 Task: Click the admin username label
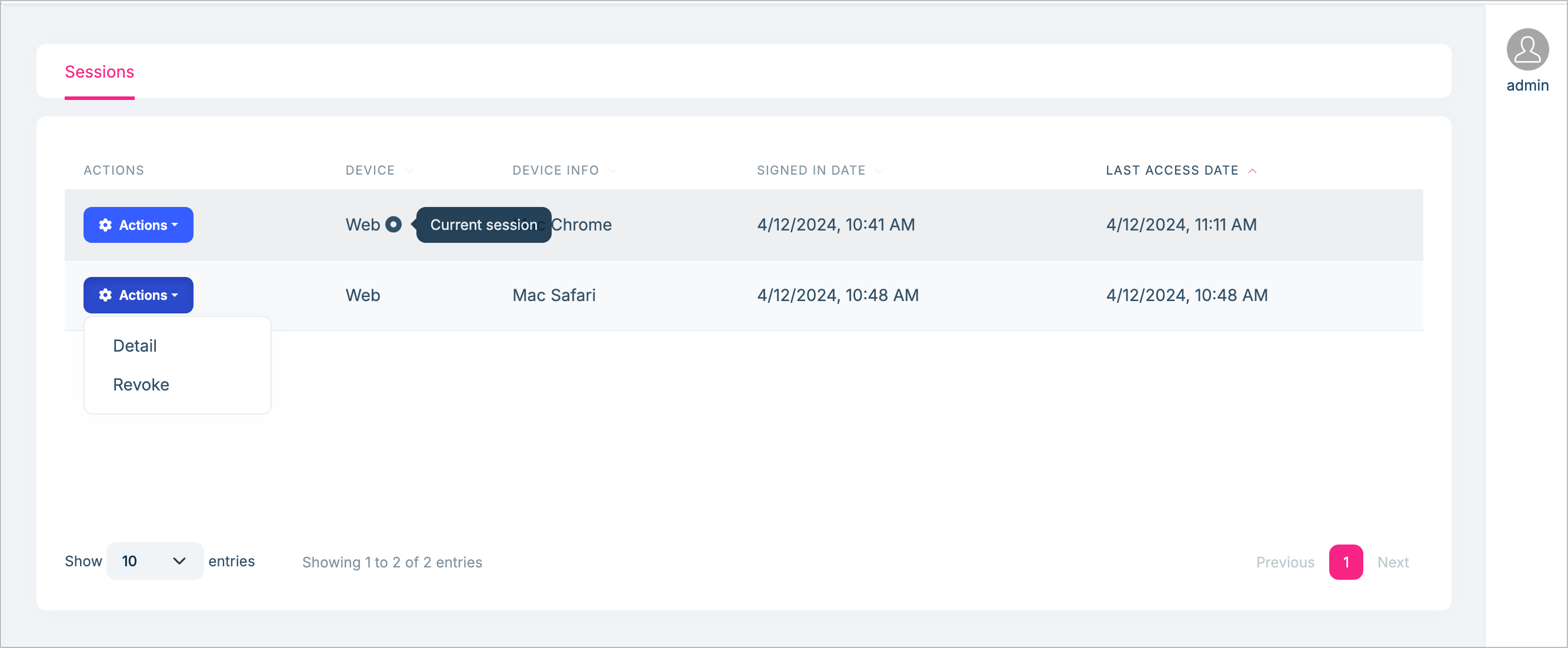(x=1527, y=85)
